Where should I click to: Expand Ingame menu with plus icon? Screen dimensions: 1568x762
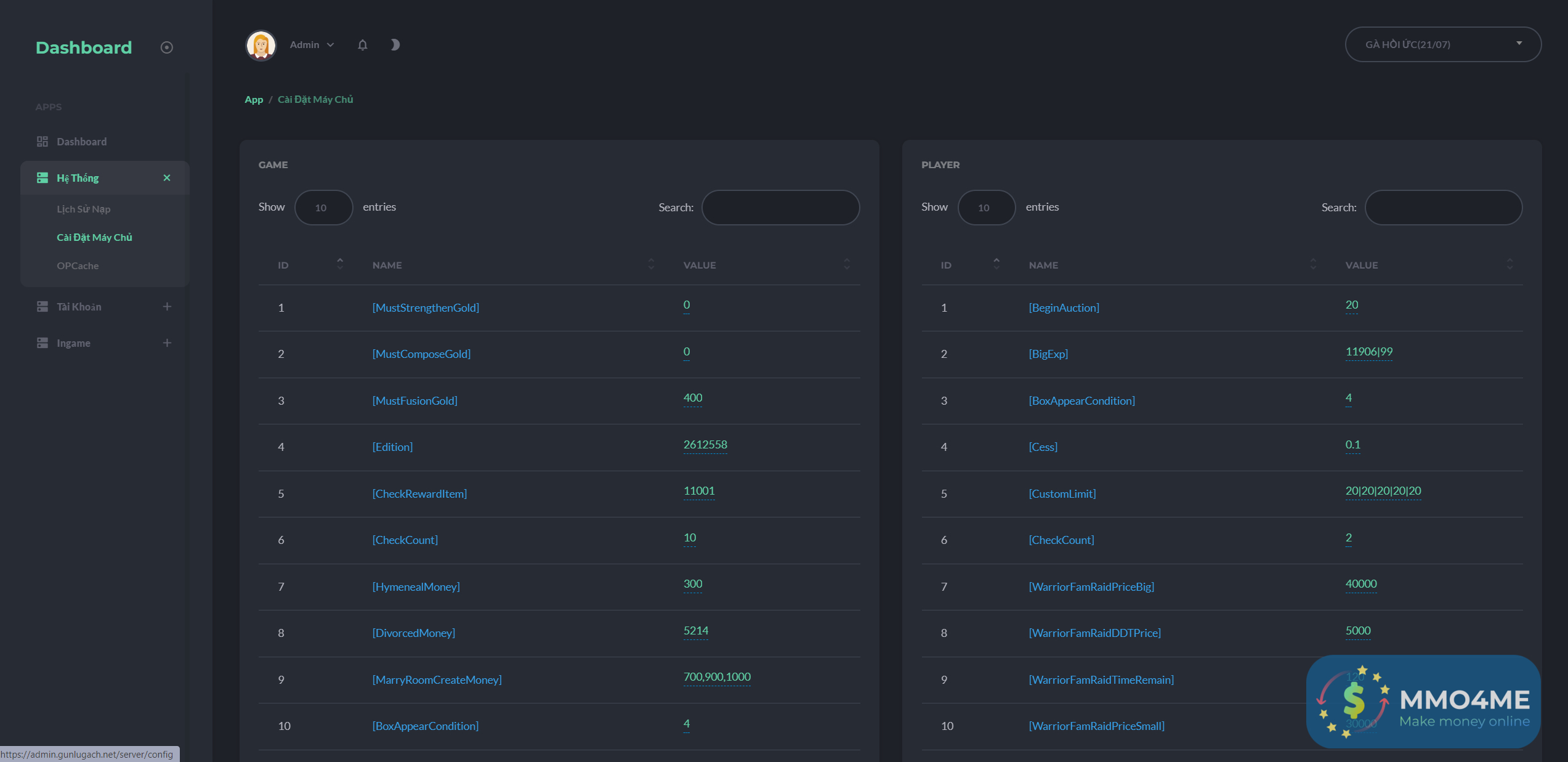(166, 343)
